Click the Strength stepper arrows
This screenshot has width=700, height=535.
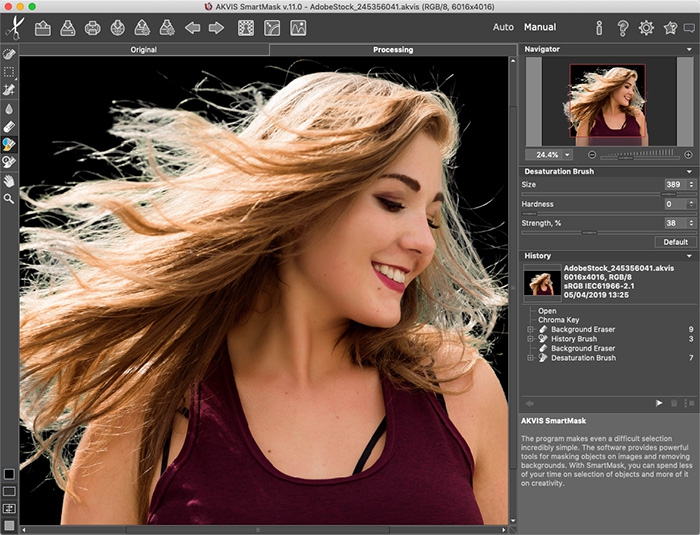[x=692, y=223]
